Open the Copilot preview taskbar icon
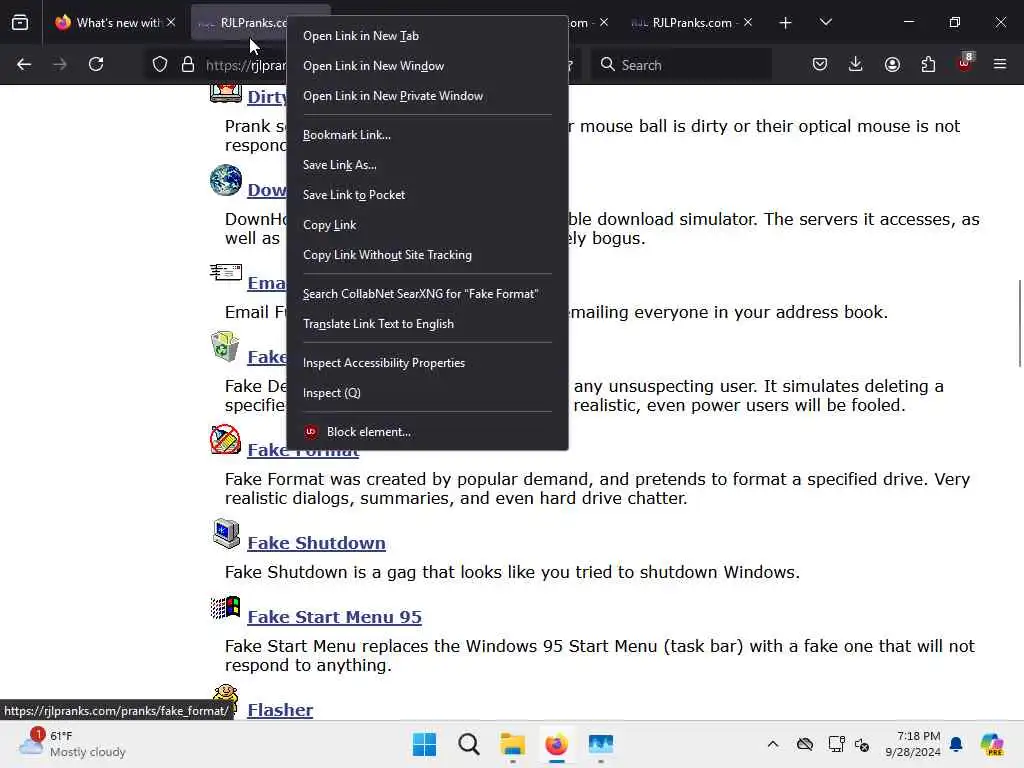Image resolution: width=1024 pixels, height=768 pixels. (x=992, y=744)
